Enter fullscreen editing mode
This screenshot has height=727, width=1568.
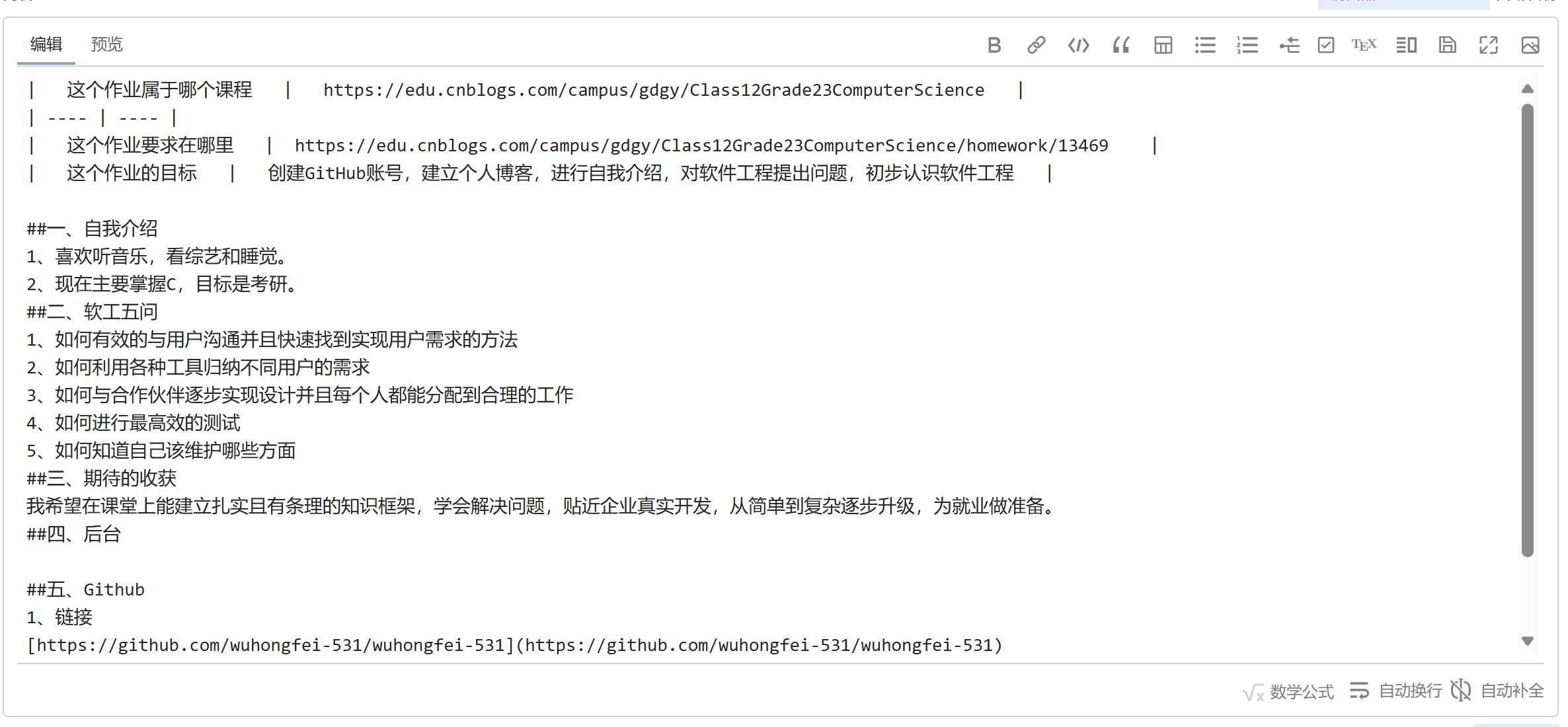[x=1489, y=45]
